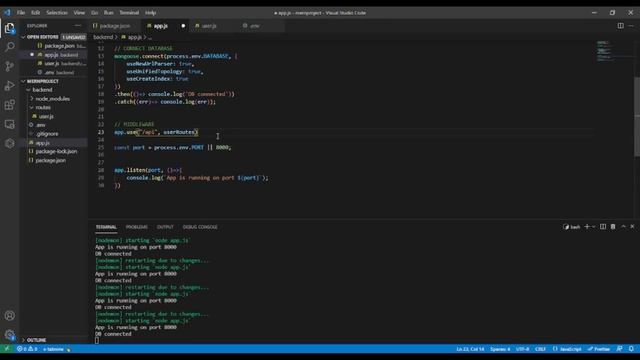Open the Explorer view in activity bar
The image size is (640, 360).
[9, 28]
